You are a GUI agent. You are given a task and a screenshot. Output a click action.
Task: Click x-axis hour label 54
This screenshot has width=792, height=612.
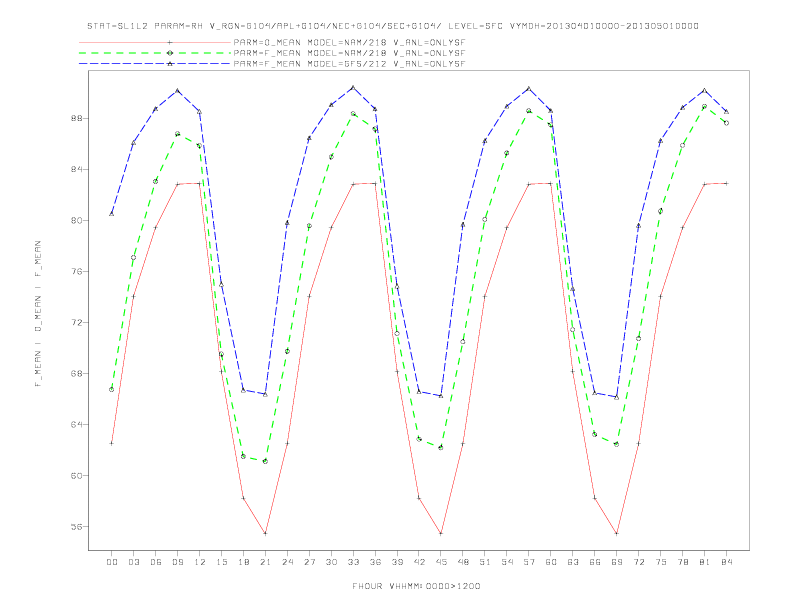click(x=507, y=562)
